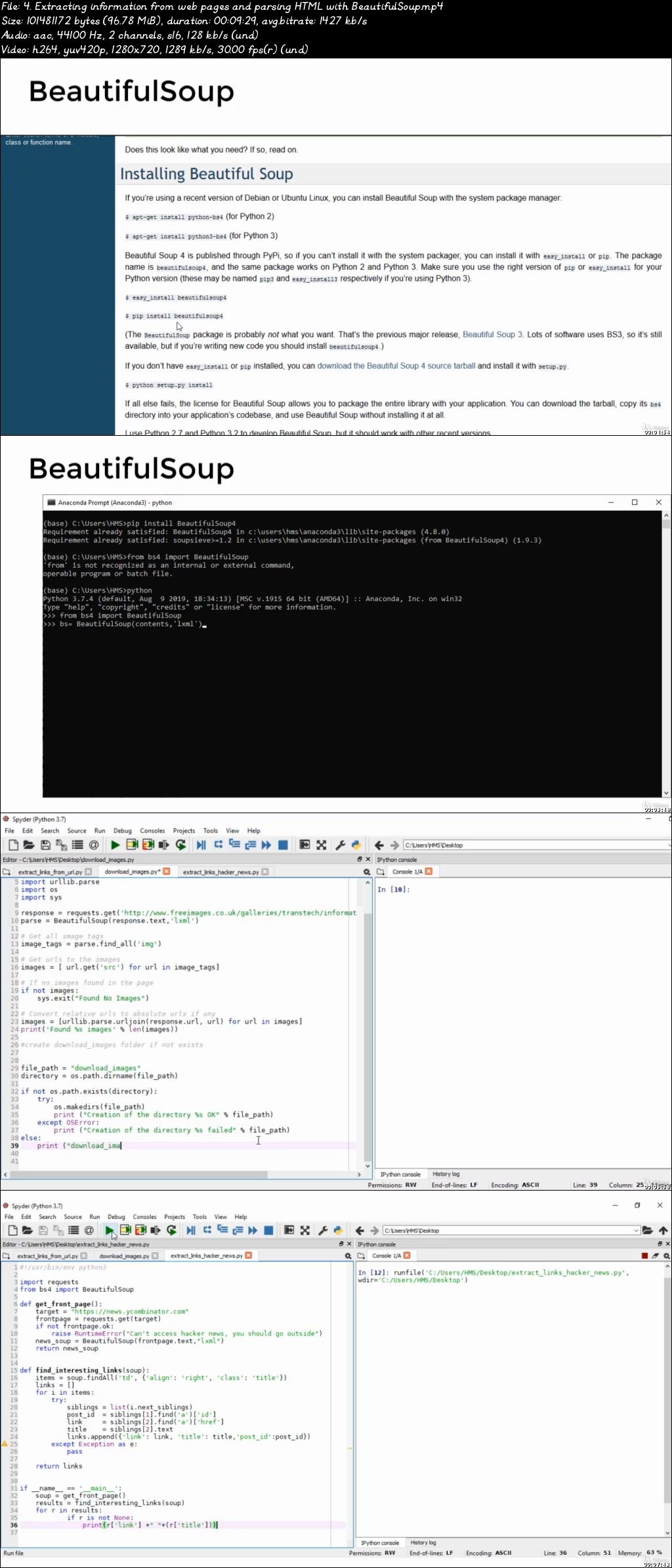Open Projects menu in download_images.py Spyder window
This screenshot has height=1568, width=672.
pyautogui.click(x=184, y=831)
